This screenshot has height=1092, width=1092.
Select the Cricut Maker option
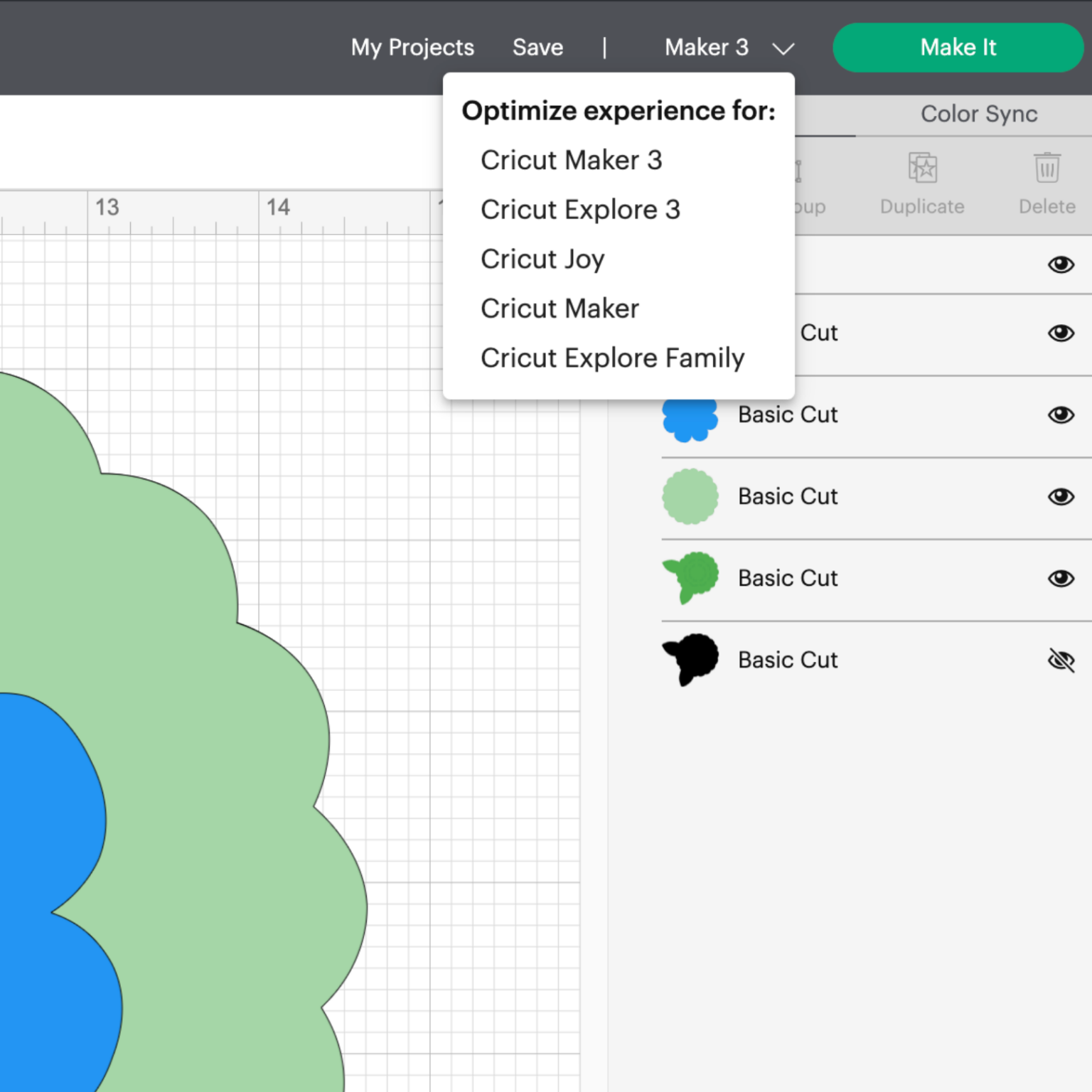tap(560, 309)
